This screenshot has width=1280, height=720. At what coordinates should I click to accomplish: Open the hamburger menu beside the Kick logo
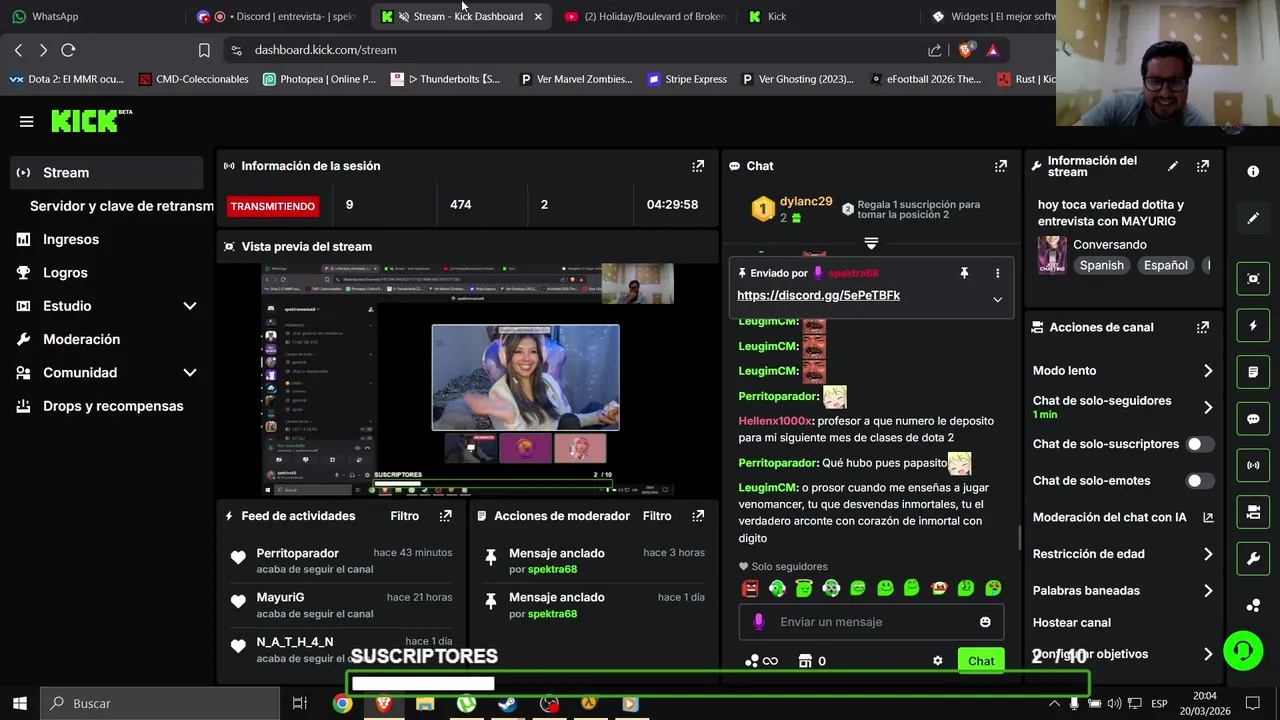(x=26, y=121)
